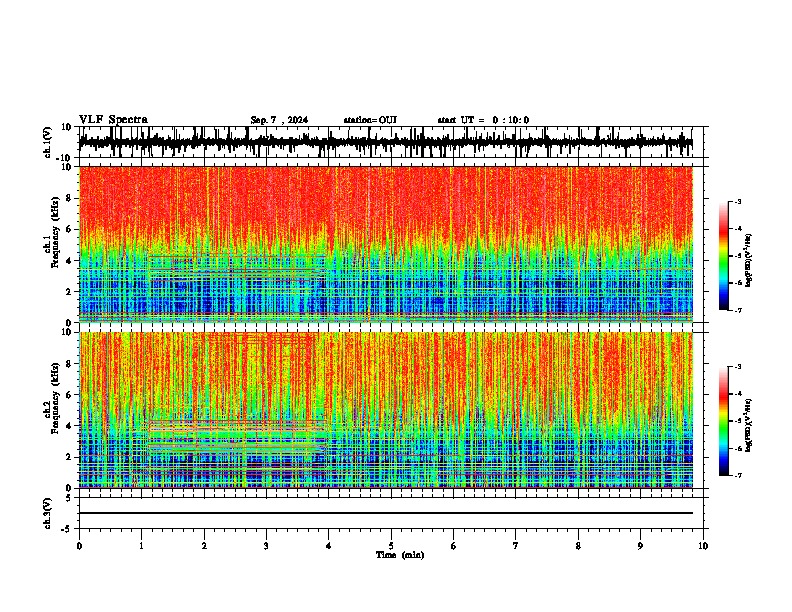Viewport: 792px width, 612px height.
Task: Select the "Sep. 7, 2024" date text
Action: coord(279,120)
